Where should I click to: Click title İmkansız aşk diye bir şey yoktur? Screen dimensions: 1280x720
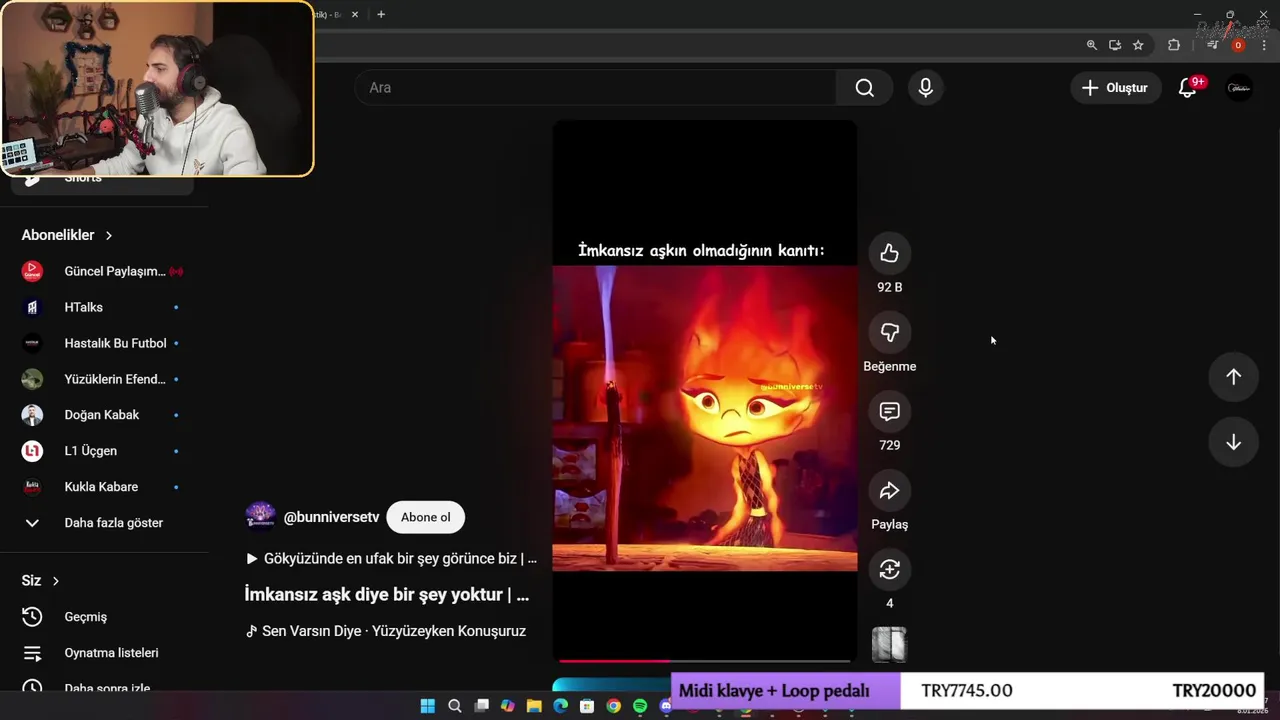click(x=387, y=594)
